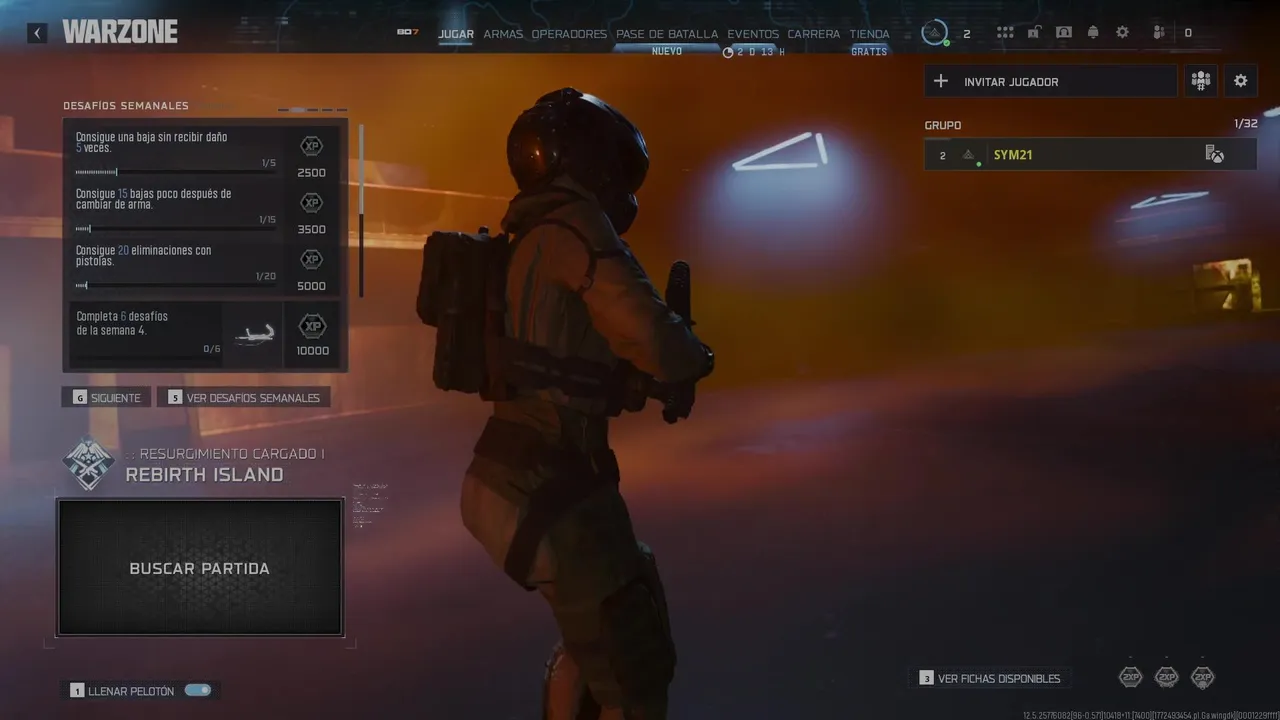Click the DESAFÍOS SEMANALES heading
The image size is (1280, 720).
(x=126, y=106)
